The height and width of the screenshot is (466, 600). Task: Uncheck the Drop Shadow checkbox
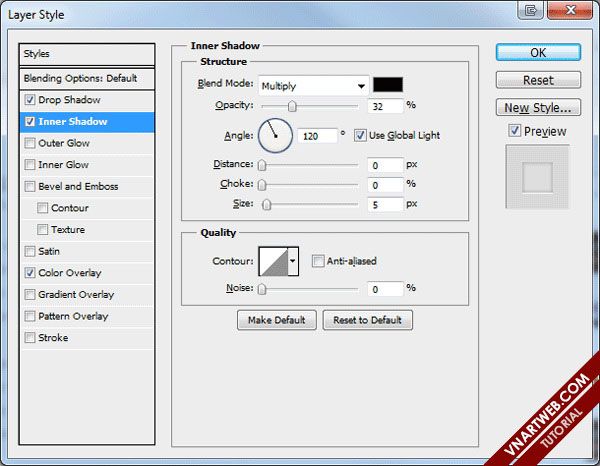pos(30,100)
